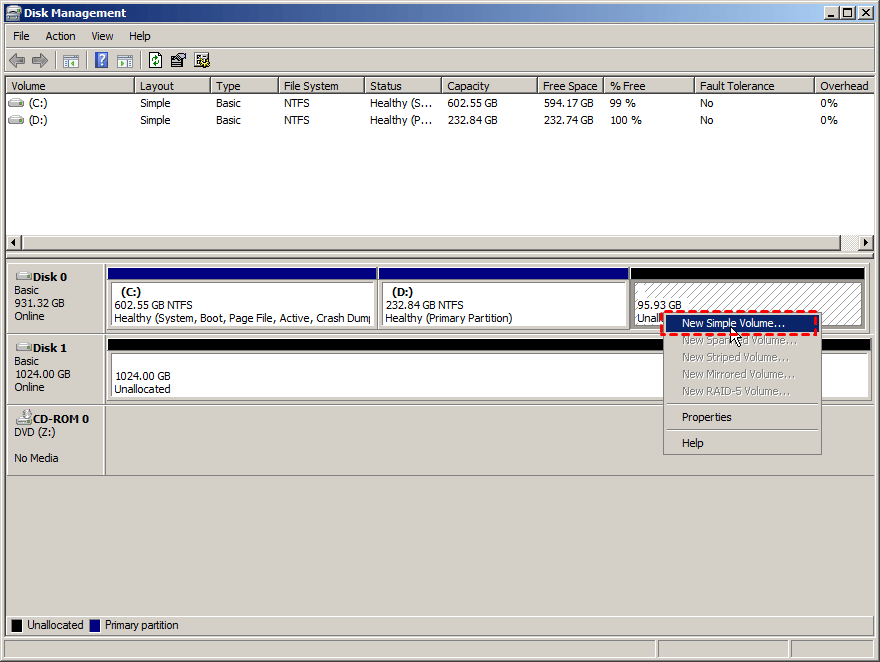Click the Disk 0 disk icon
Image resolution: width=880 pixels, height=662 pixels.
(x=24, y=276)
